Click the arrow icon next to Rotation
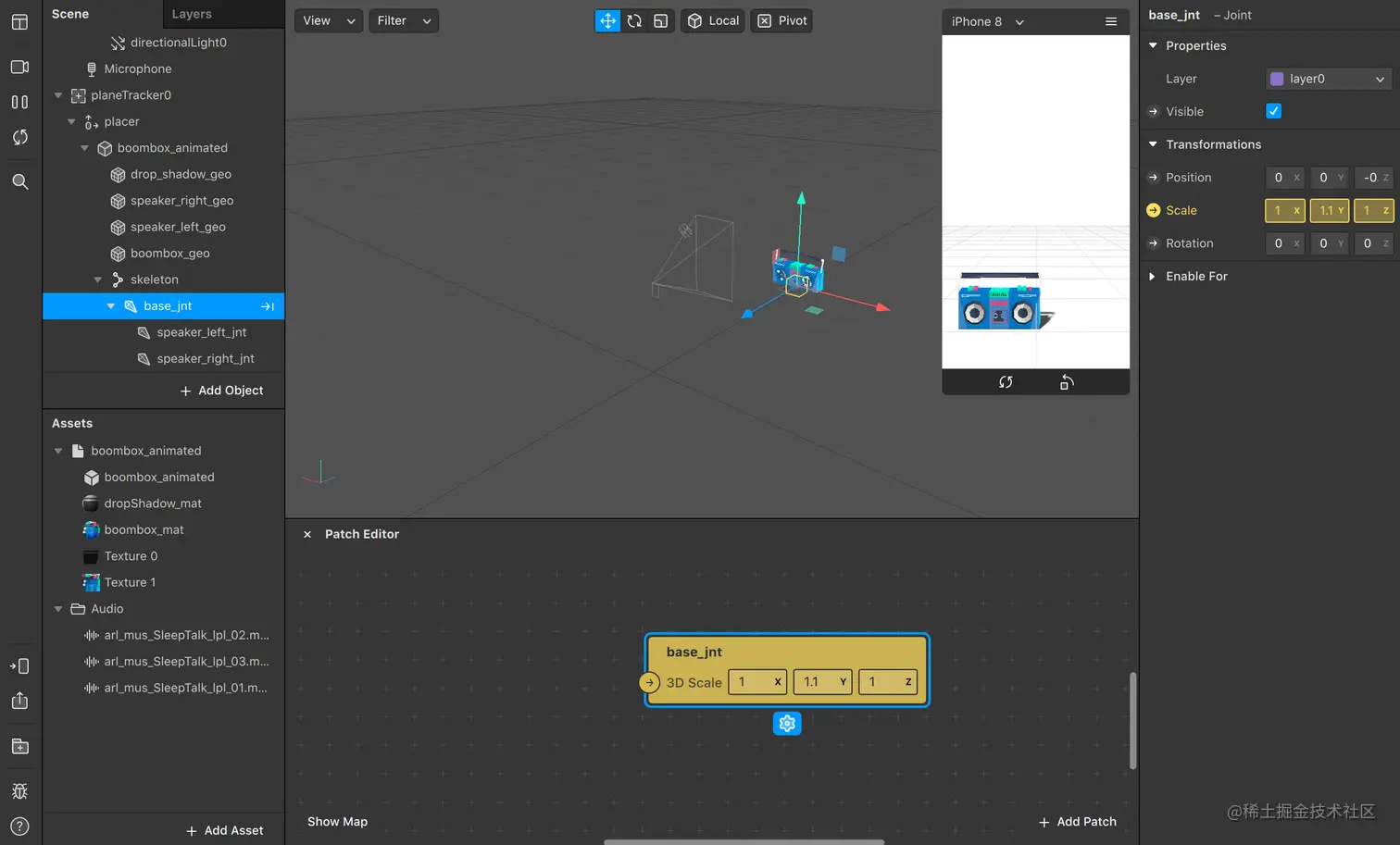Image resolution: width=1400 pixels, height=845 pixels. point(1153,243)
